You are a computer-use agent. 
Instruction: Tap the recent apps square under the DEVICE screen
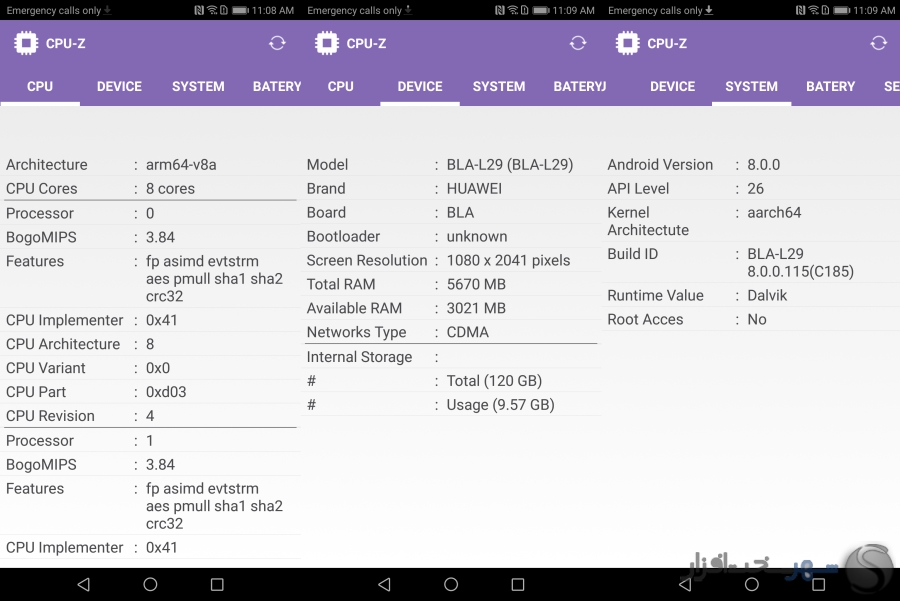(x=518, y=584)
